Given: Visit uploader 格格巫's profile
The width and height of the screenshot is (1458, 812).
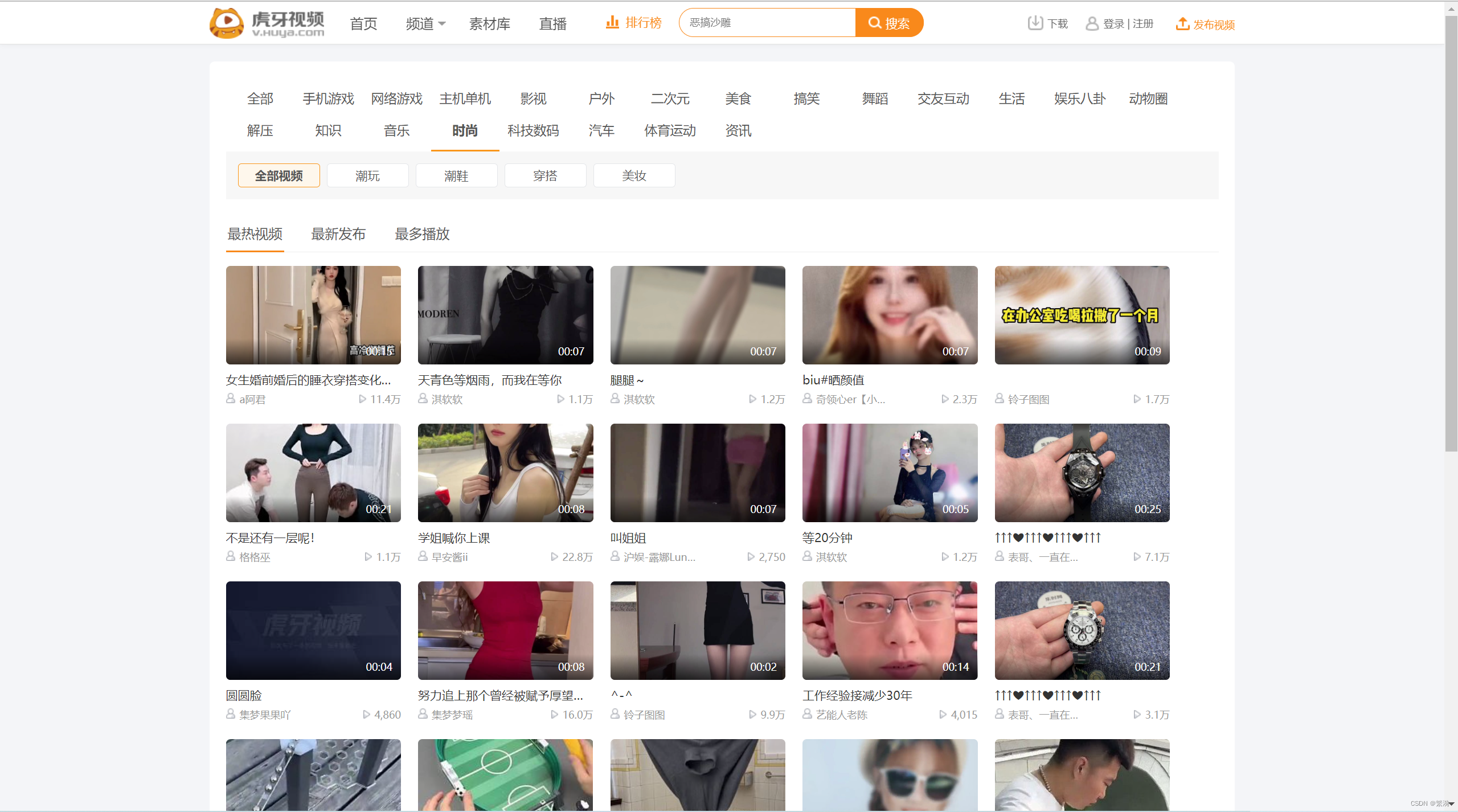Looking at the screenshot, I should pyautogui.click(x=255, y=557).
